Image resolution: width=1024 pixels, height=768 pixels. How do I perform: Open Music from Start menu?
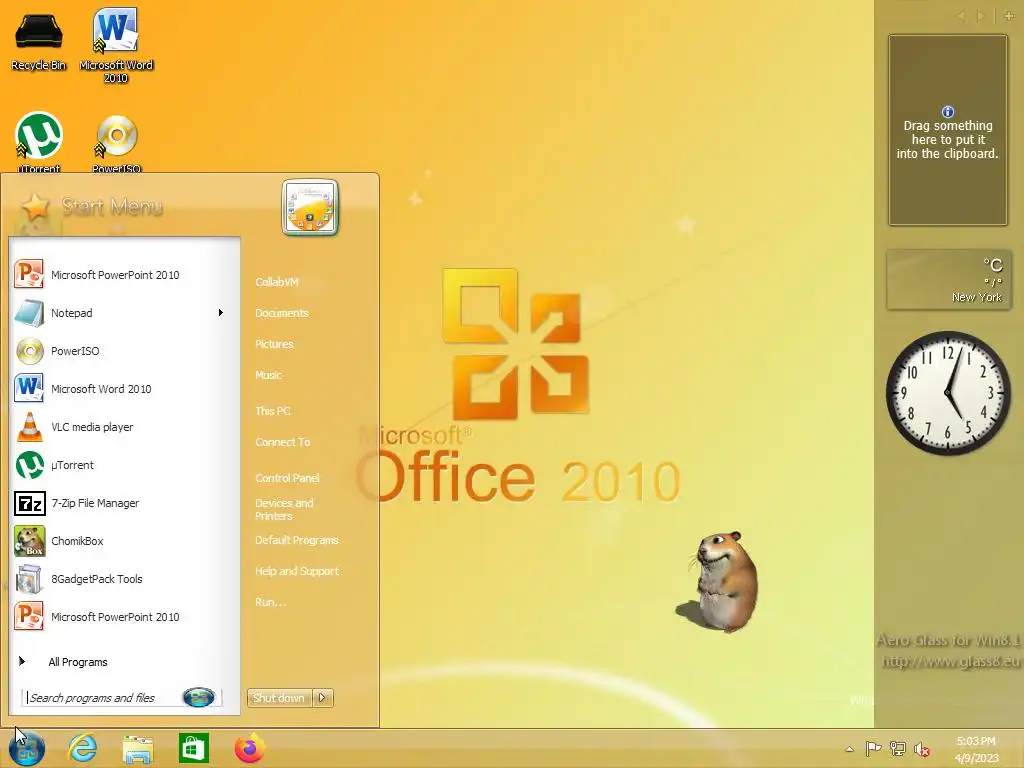coord(268,375)
